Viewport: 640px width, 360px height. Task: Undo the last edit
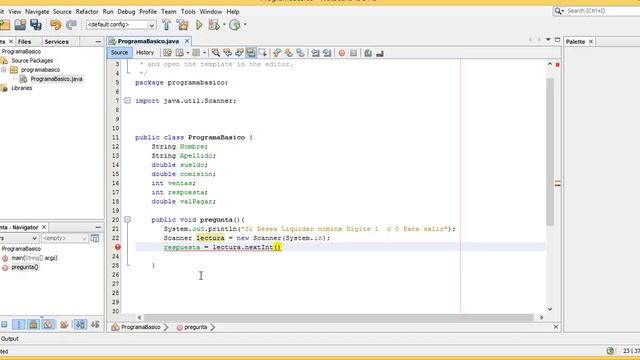(56, 24)
